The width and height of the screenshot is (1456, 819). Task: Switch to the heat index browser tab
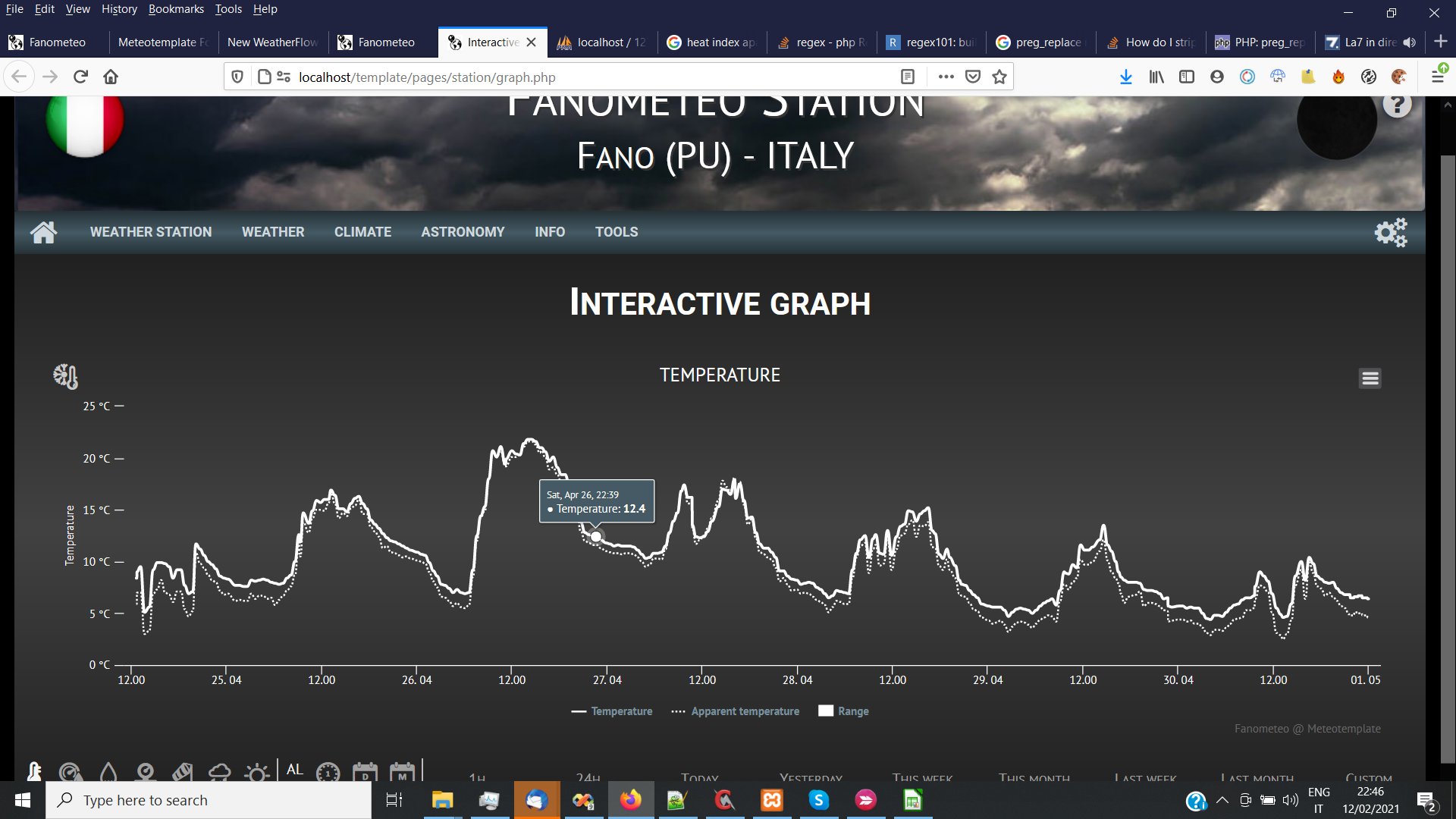(711, 42)
